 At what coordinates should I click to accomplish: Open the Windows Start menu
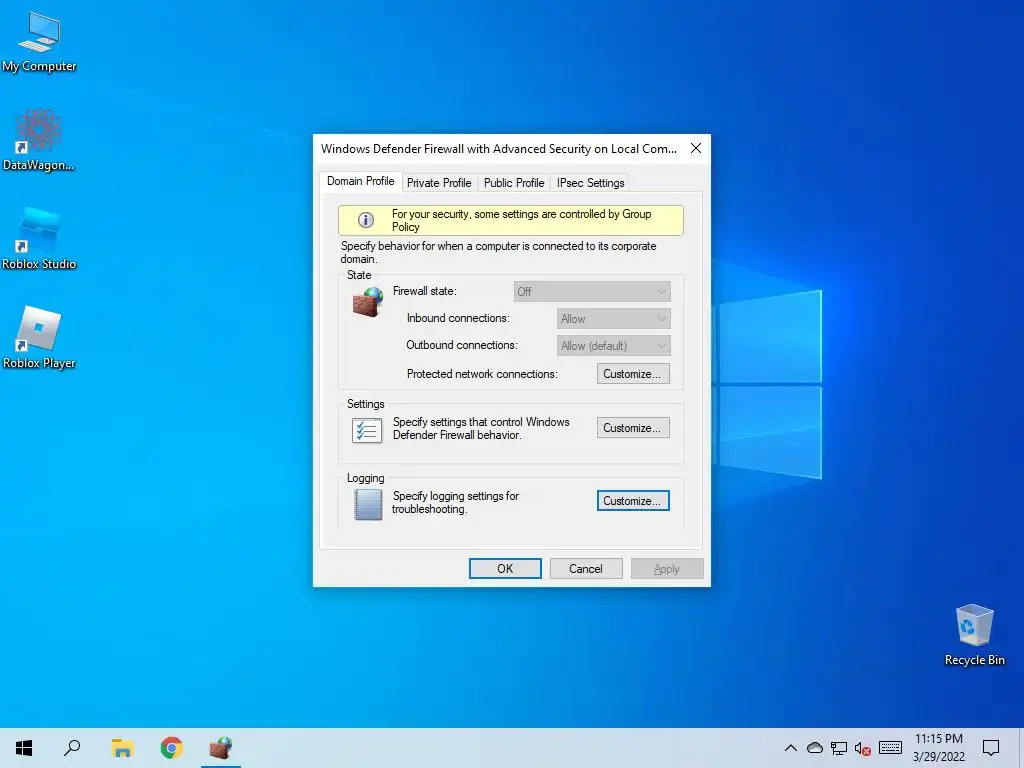click(24, 748)
